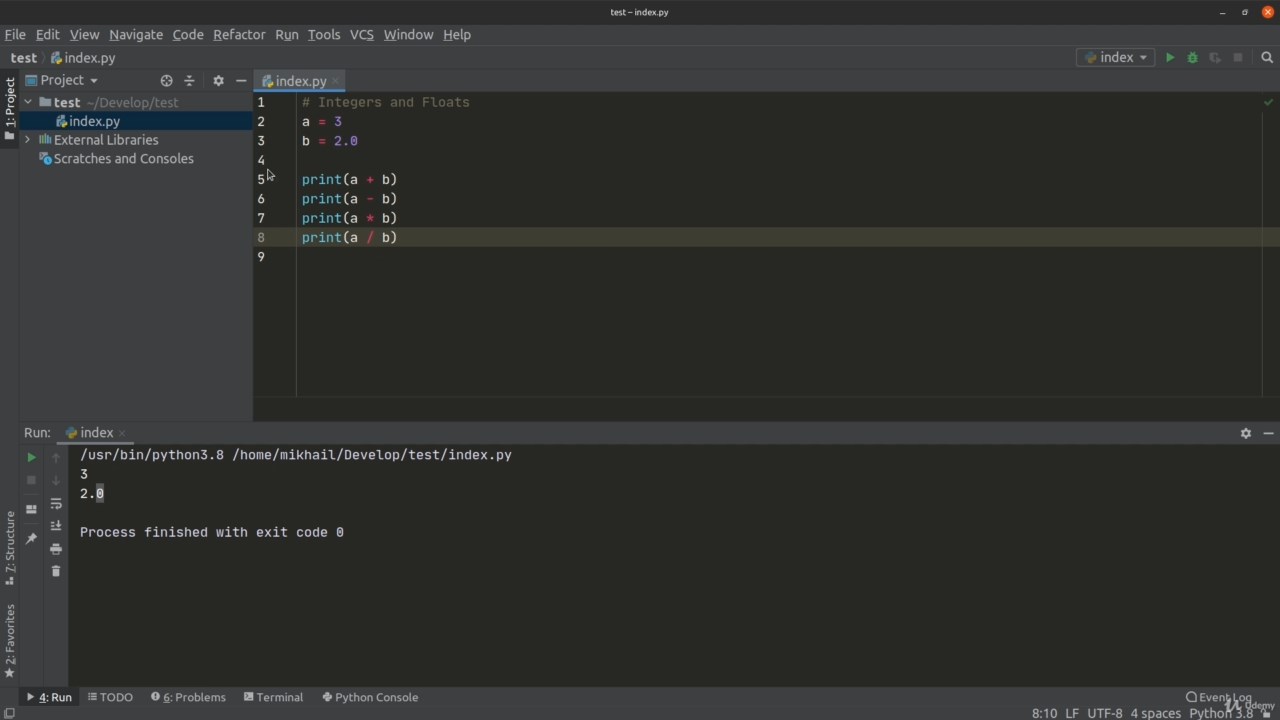1280x720 pixels.
Task: Open the Code menu
Action: point(188,34)
